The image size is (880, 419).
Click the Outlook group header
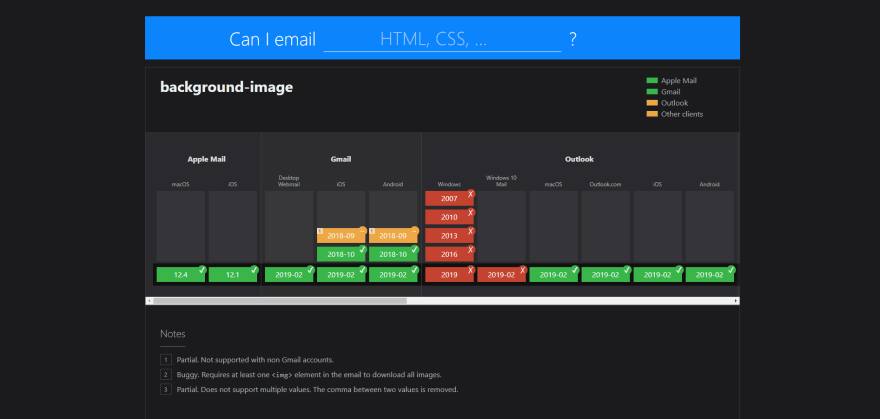[x=579, y=159]
